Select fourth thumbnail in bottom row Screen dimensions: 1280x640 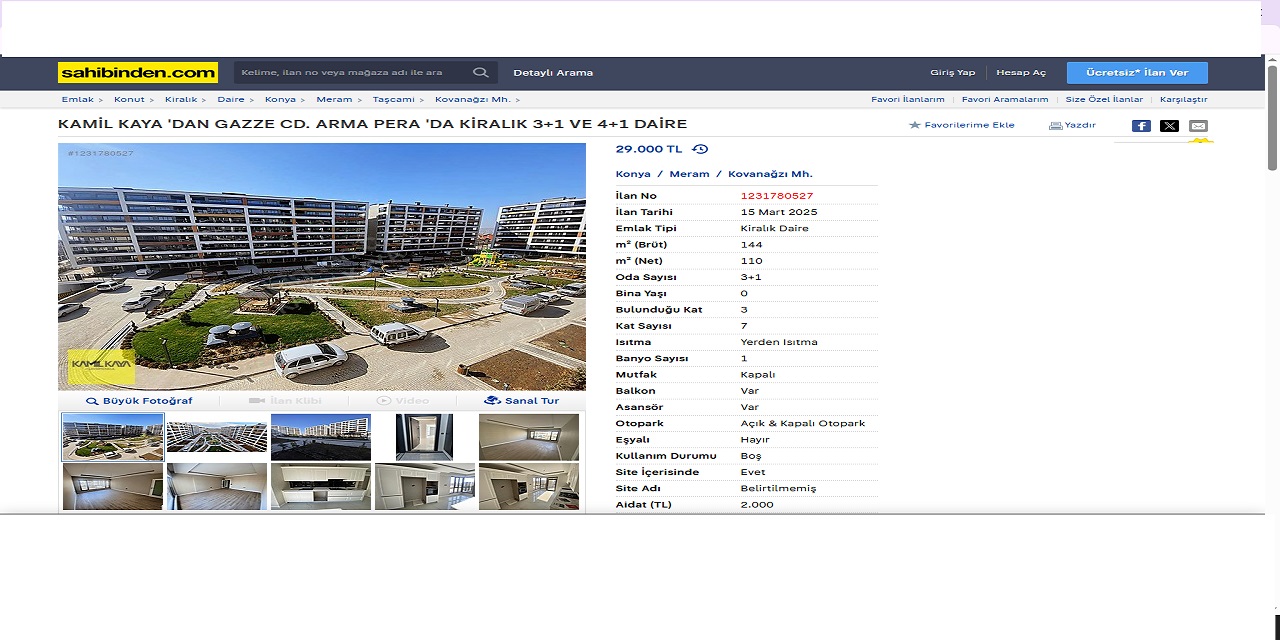pyautogui.click(x=425, y=487)
